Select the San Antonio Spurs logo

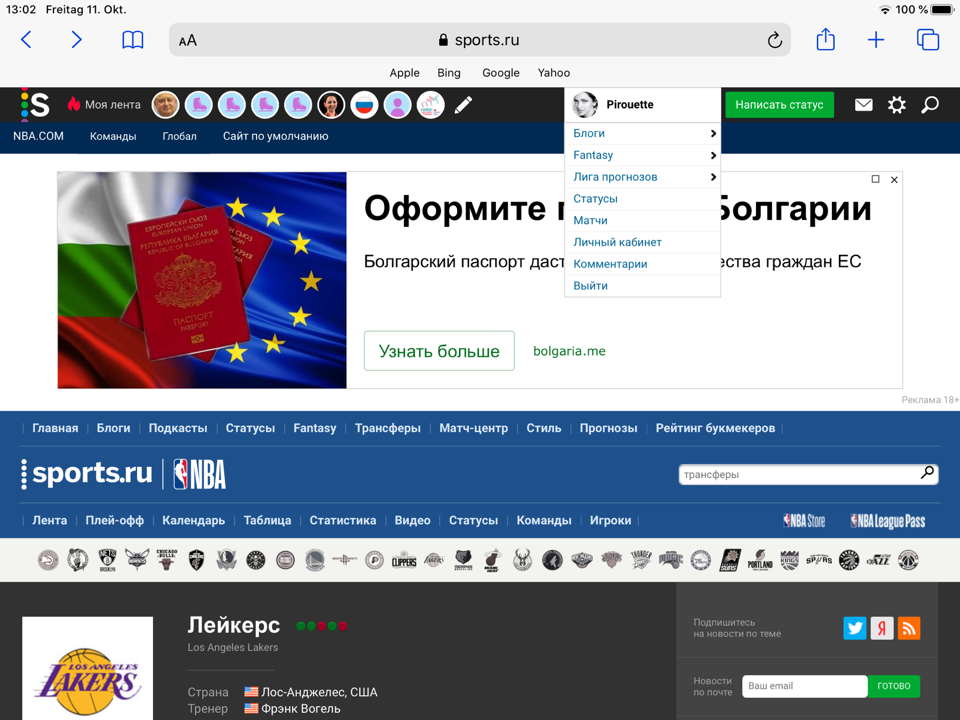(819, 560)
